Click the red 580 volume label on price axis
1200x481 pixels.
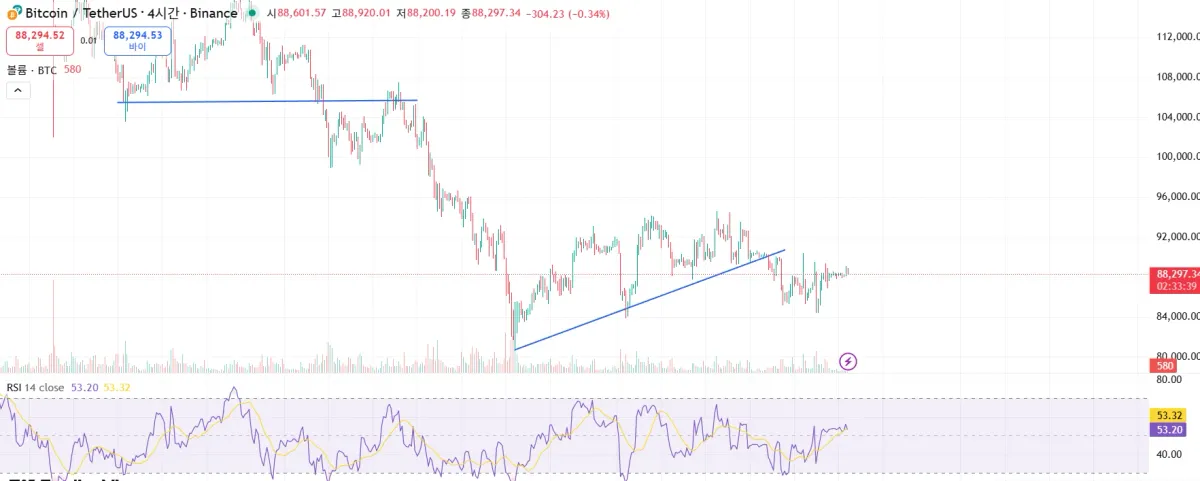click(1165, 367)
